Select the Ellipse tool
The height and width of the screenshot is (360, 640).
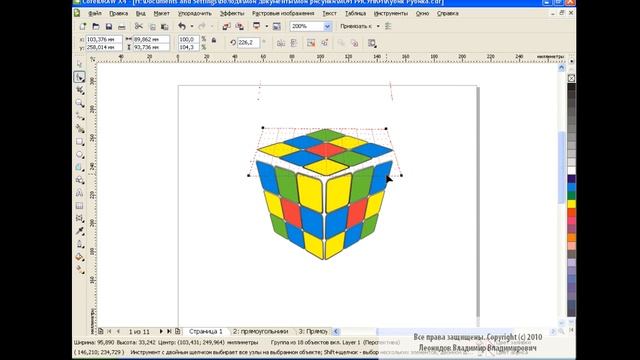(80, 154)
